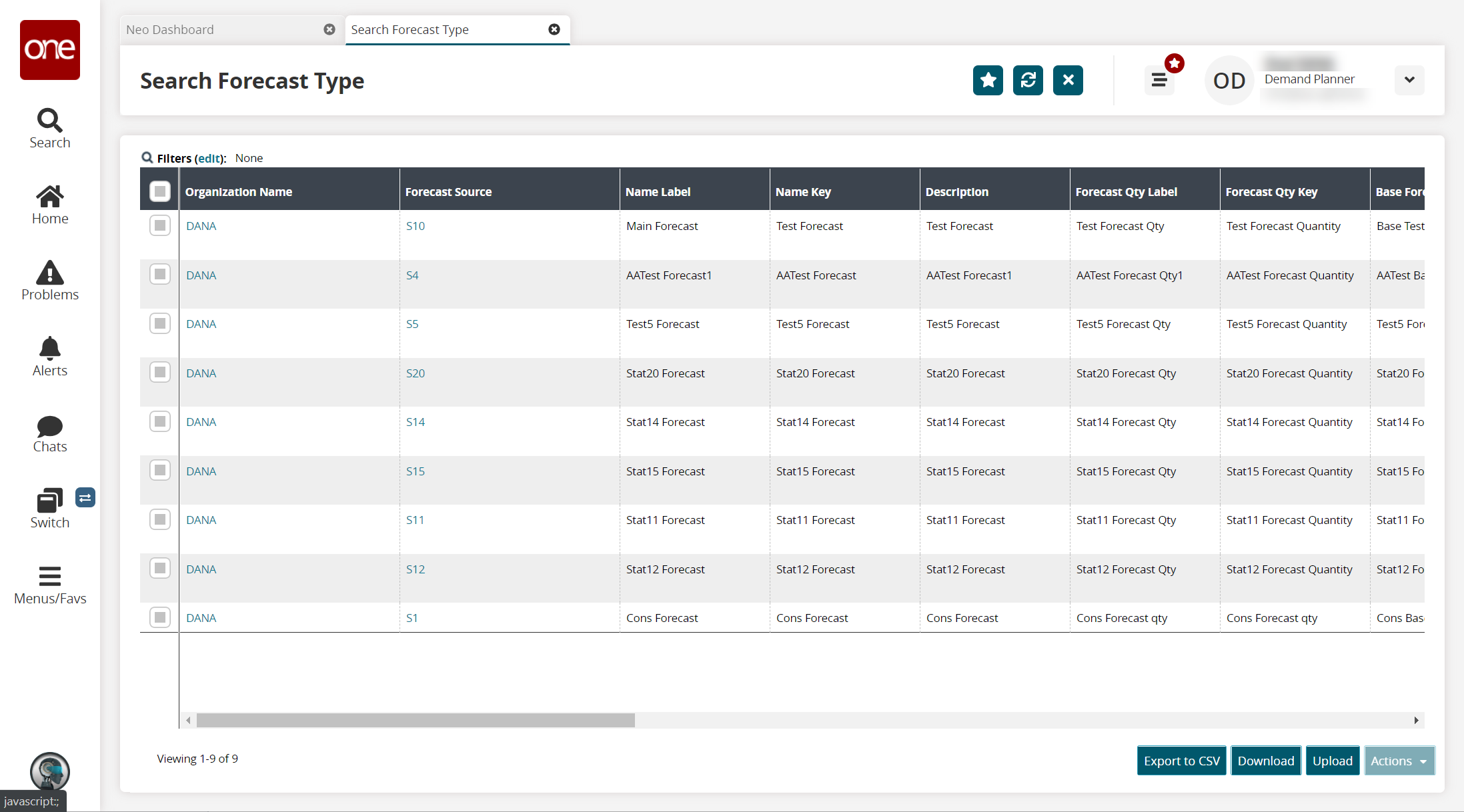Expand the Actions dropdown button
This screenshot has height=812, width=1464.
tap(1399, 761)
